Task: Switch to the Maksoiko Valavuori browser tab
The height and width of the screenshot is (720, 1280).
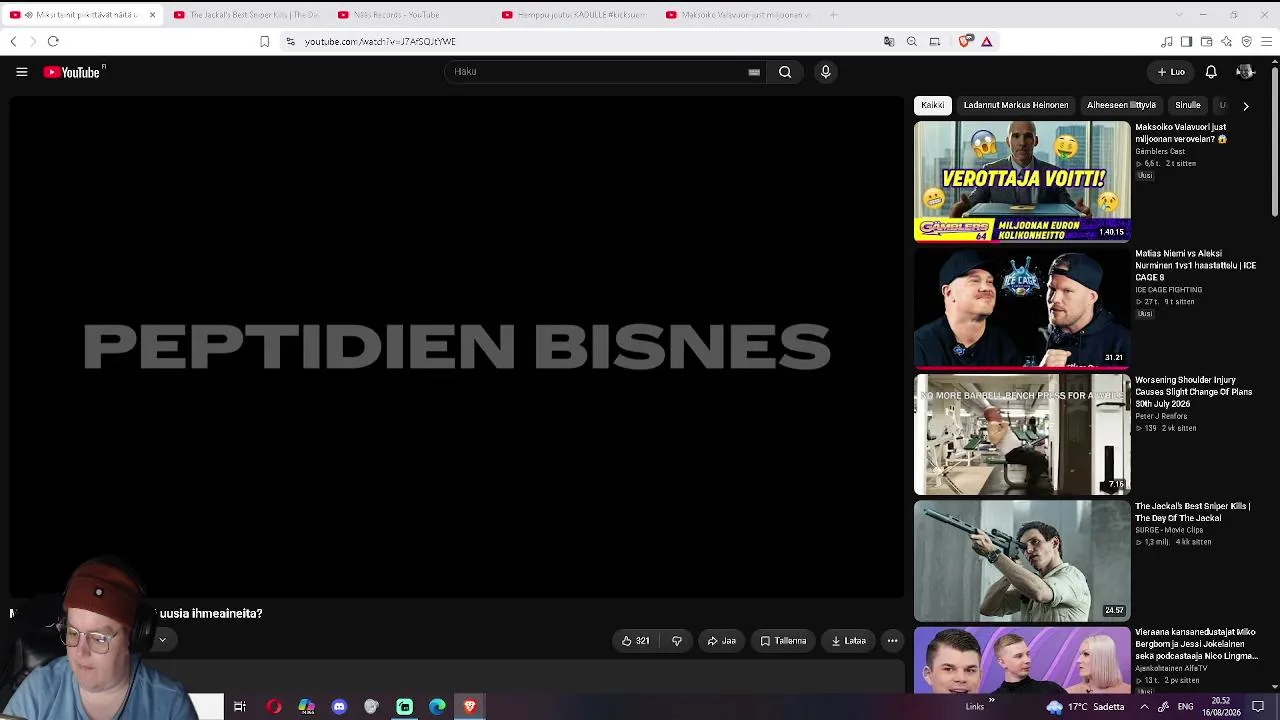Action: tap(738, 15)
